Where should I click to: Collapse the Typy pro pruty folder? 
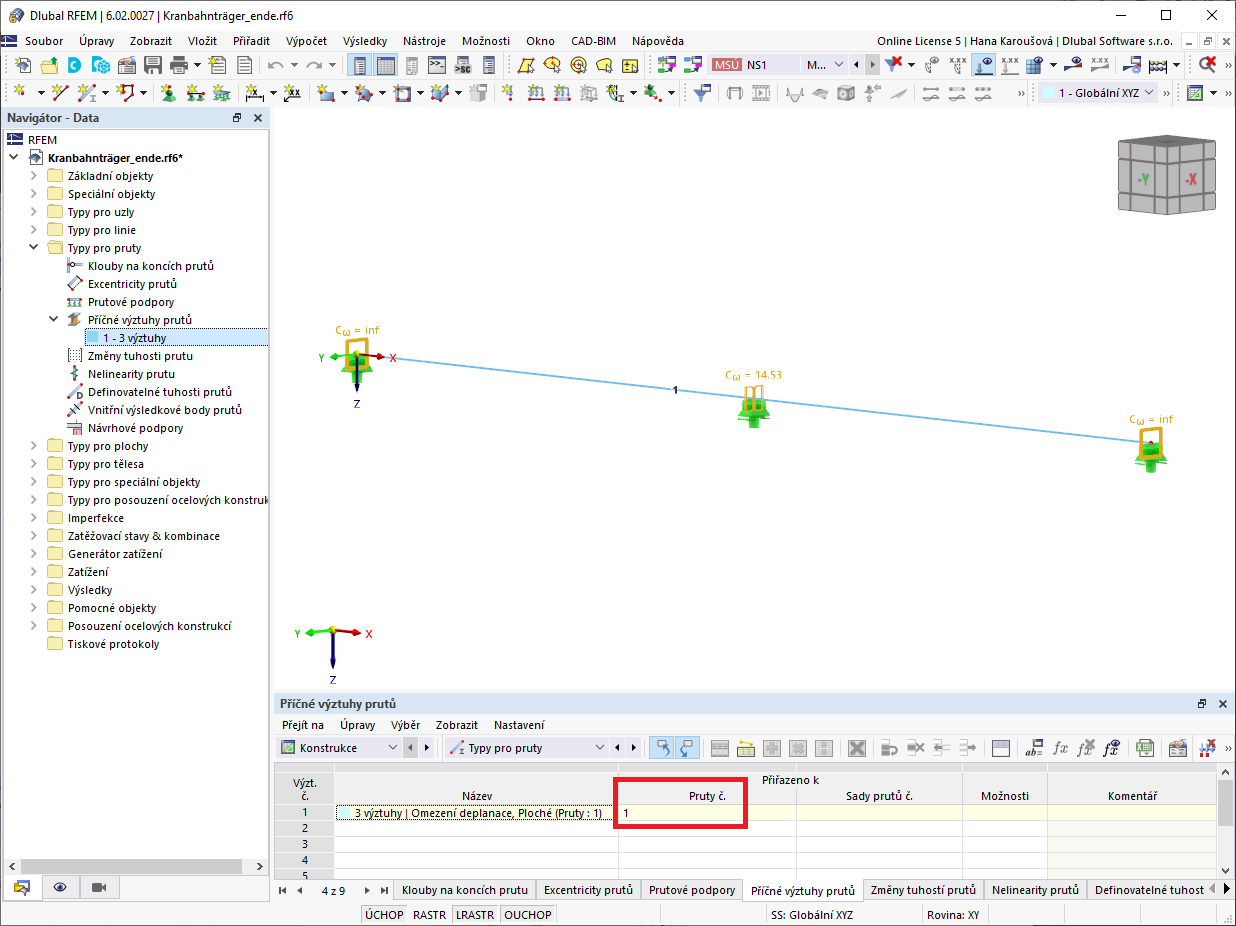point(33,248)
